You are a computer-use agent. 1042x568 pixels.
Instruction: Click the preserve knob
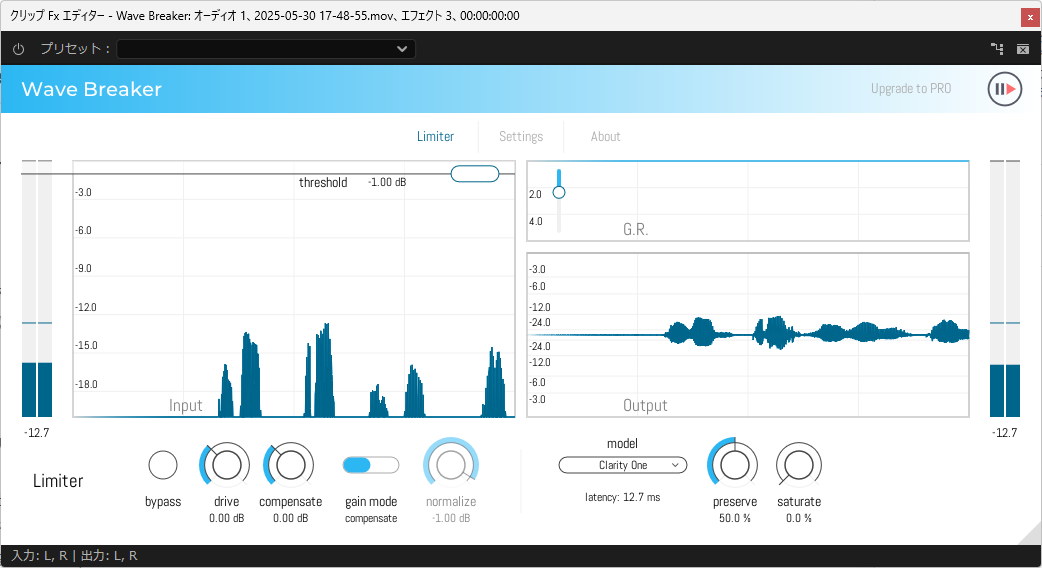pyautogui.click(x=734, y=465)
